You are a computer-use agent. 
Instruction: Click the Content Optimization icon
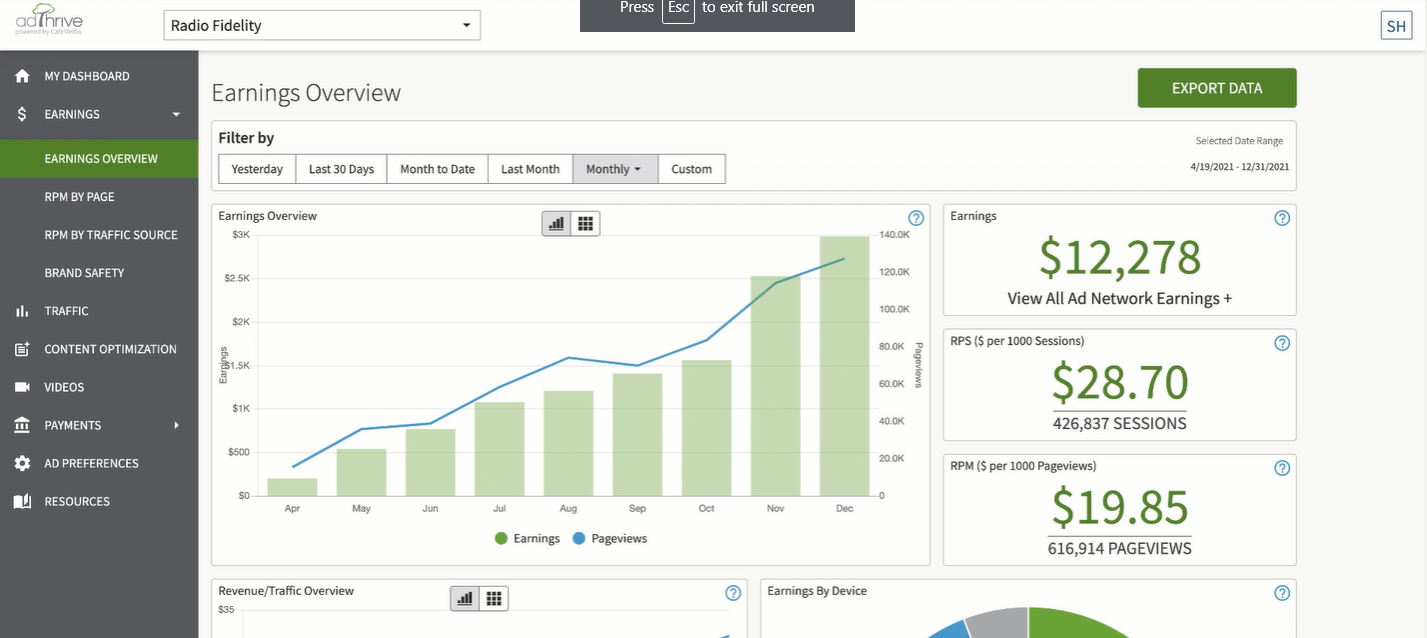pos(22,349)
